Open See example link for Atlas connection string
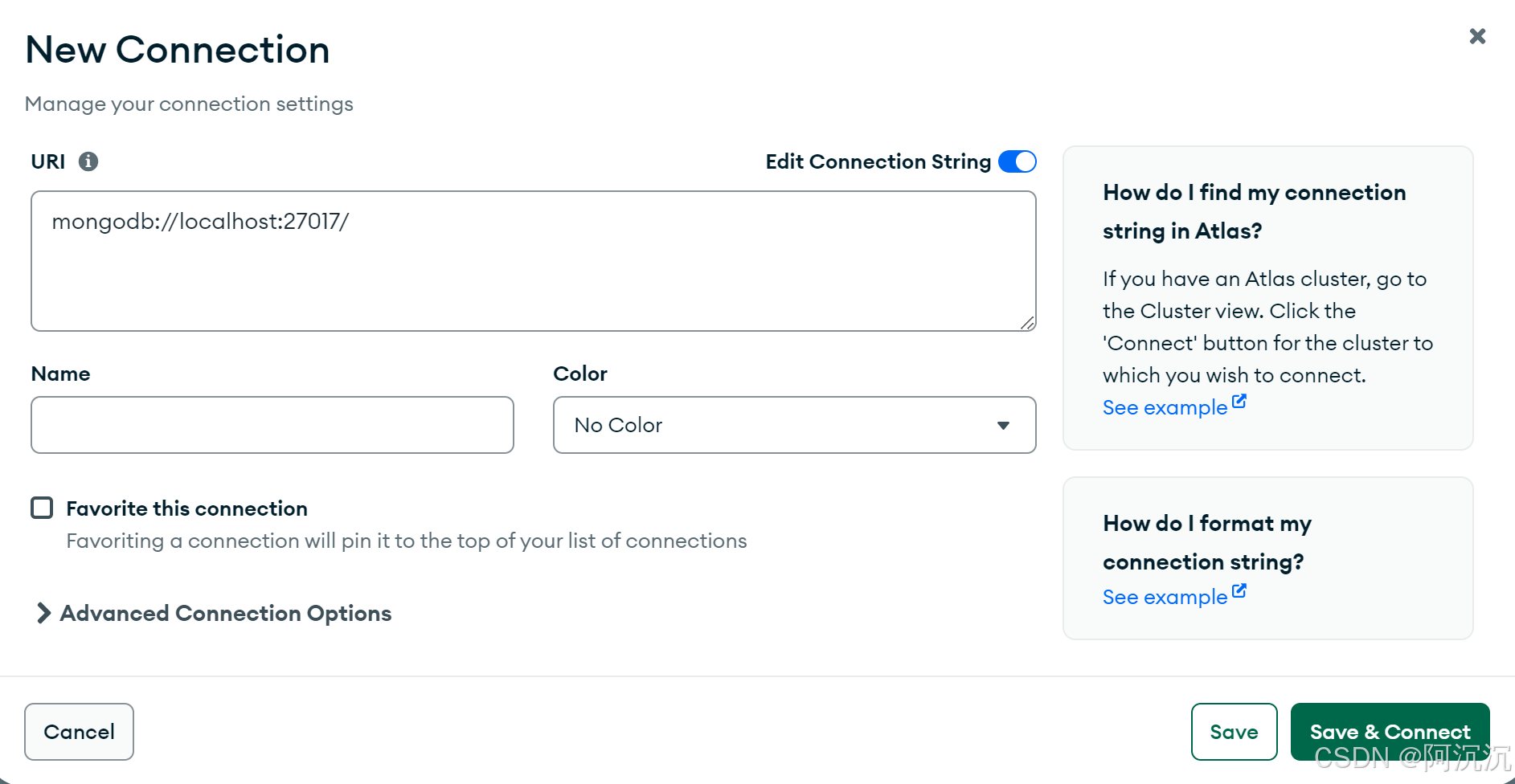Screen dimensions: 1515x784 click(1165, 407)
